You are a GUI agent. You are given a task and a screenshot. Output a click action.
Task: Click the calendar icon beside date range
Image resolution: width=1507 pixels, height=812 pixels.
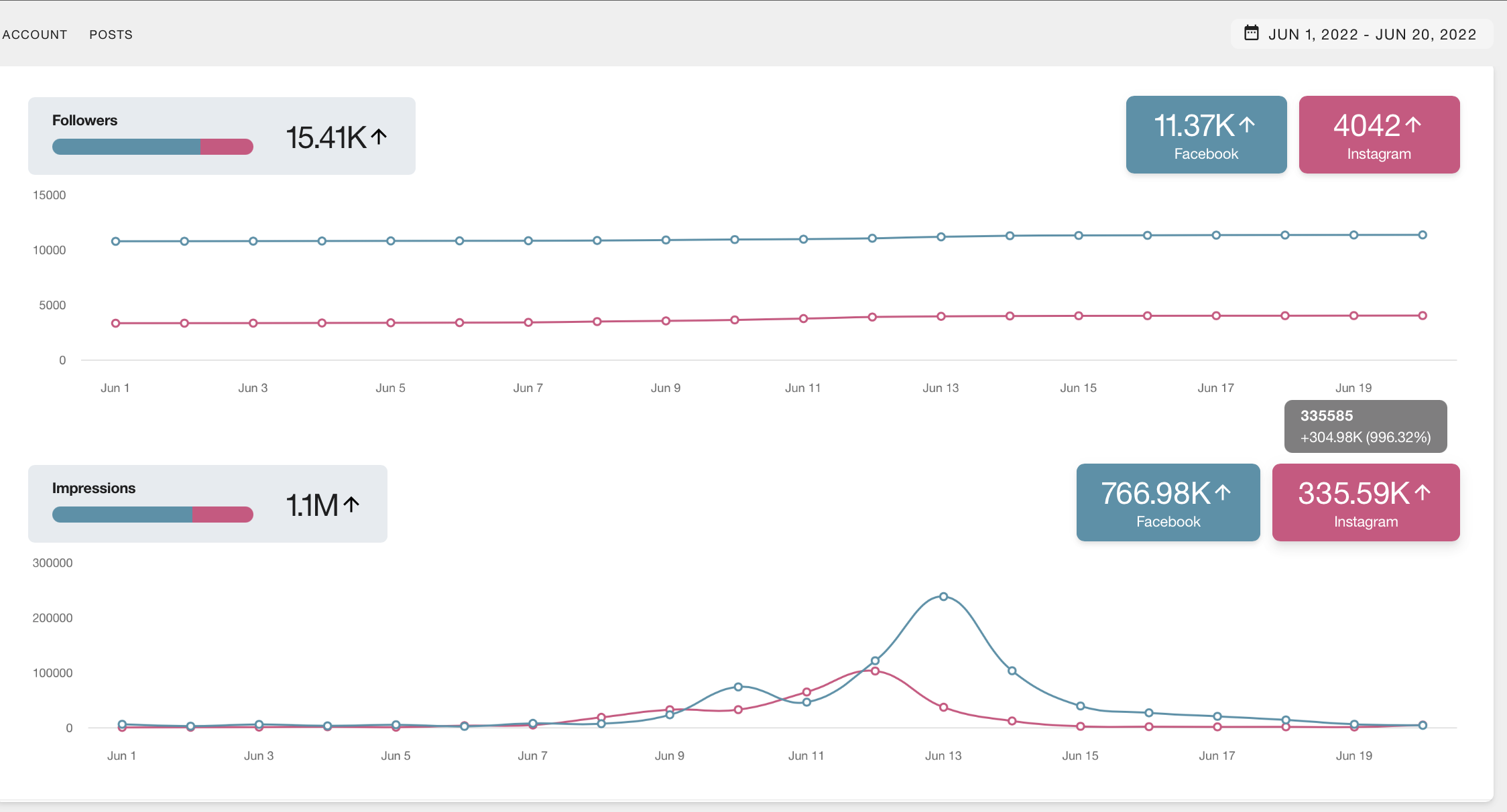[1251, 33]
